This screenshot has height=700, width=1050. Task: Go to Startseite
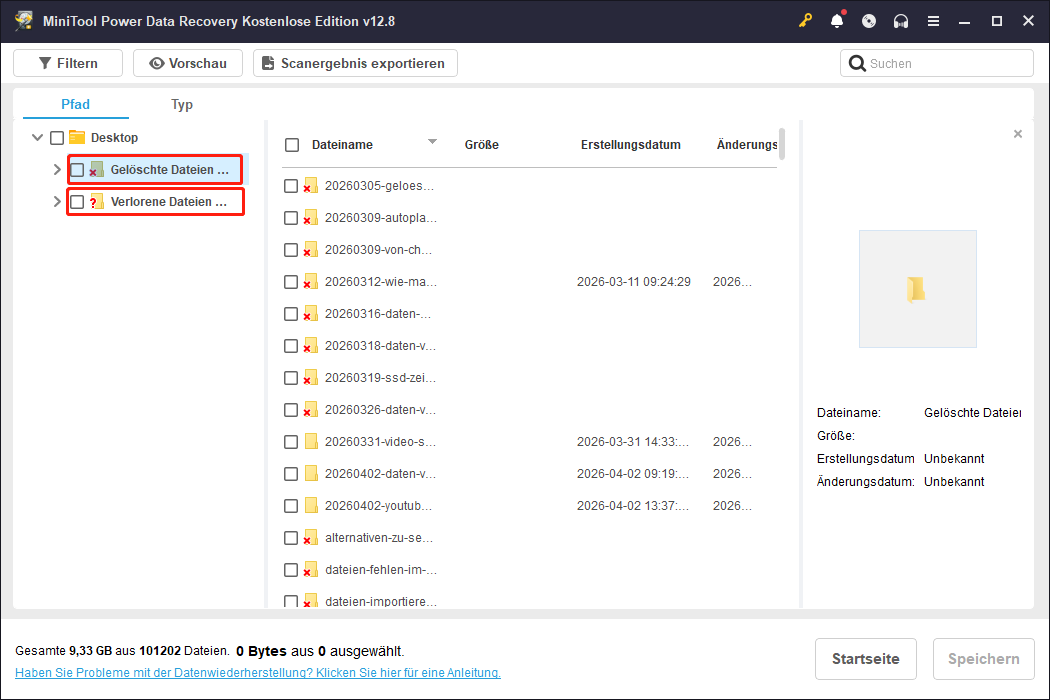pos(865,658)
